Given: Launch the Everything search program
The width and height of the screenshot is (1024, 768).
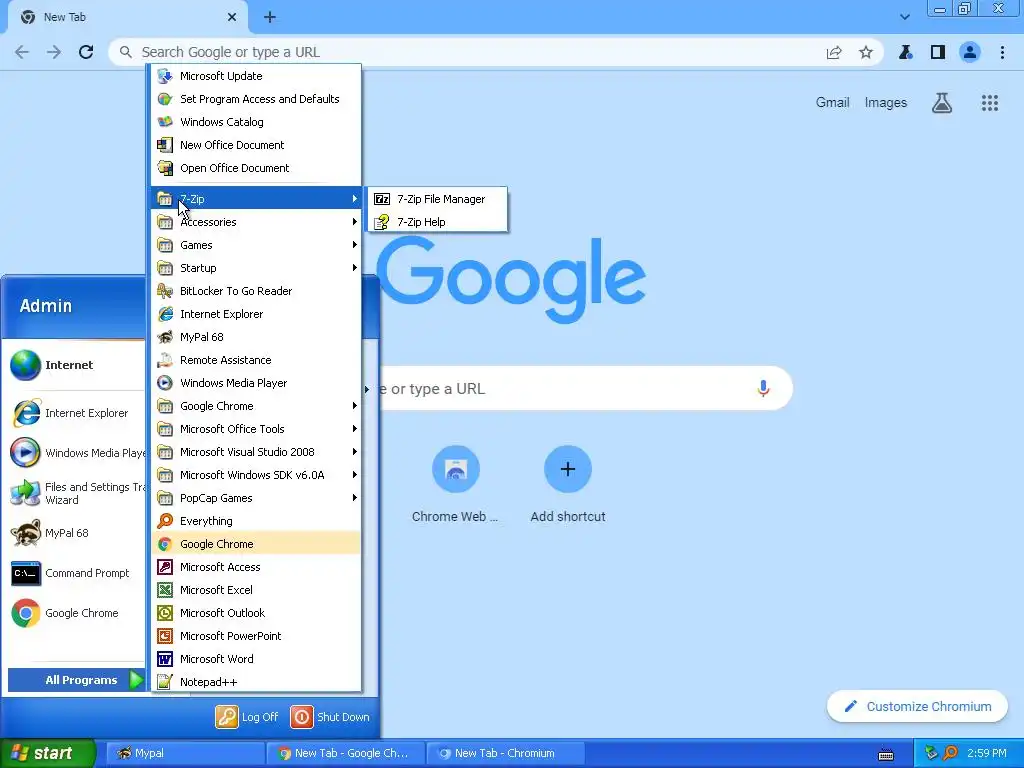Looking at the screenshot, I should pos(256,521).
